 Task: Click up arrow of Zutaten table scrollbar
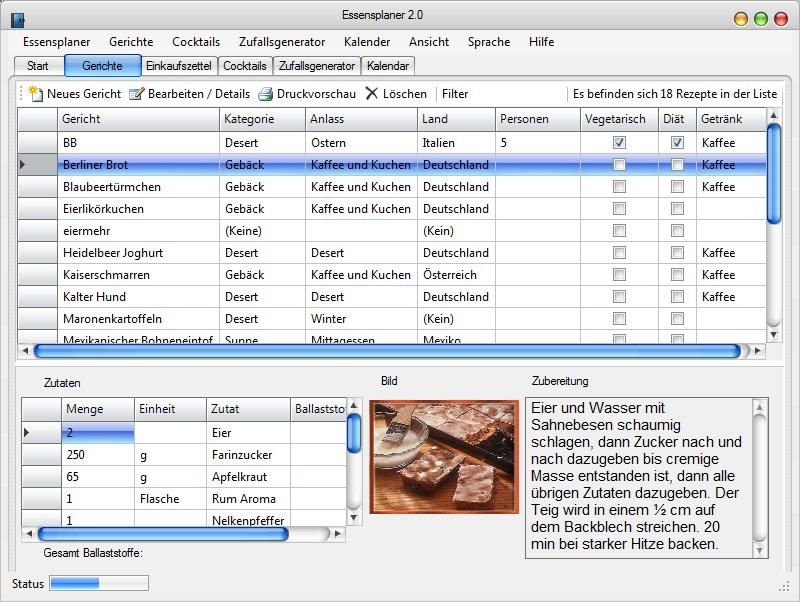pos(353,406)
